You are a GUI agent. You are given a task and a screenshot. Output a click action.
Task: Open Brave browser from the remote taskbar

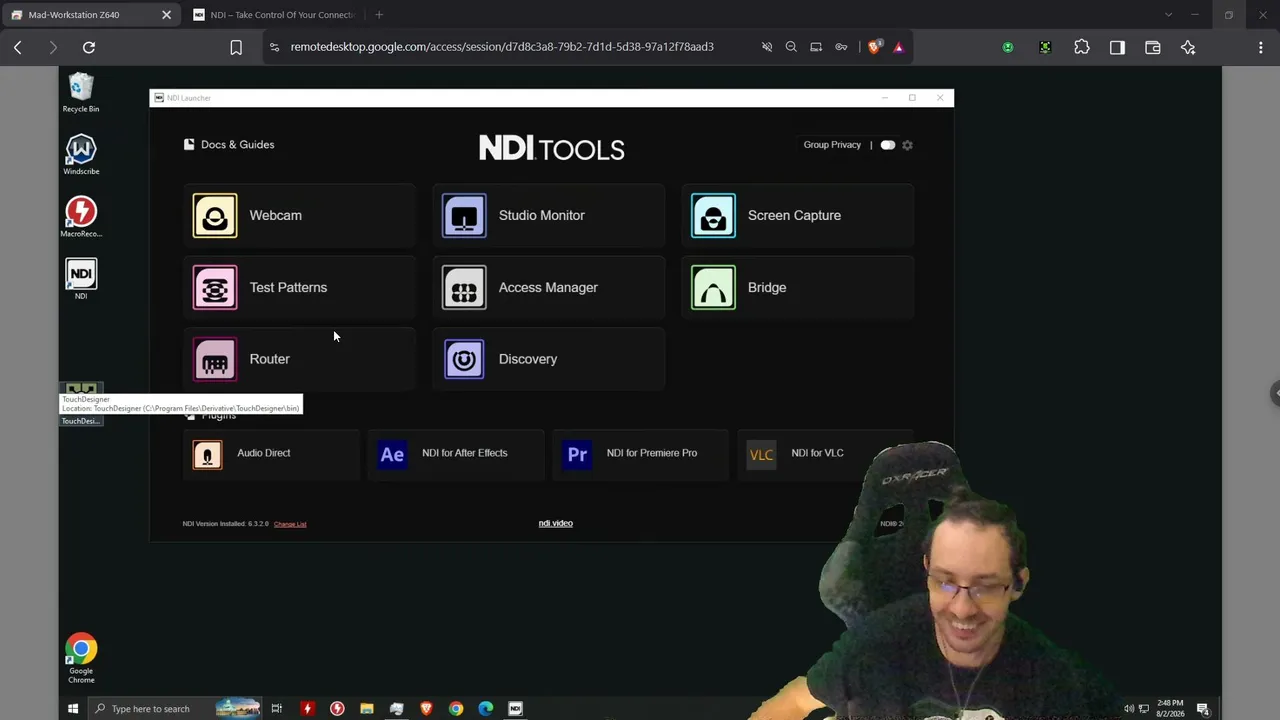pos(426,709)
